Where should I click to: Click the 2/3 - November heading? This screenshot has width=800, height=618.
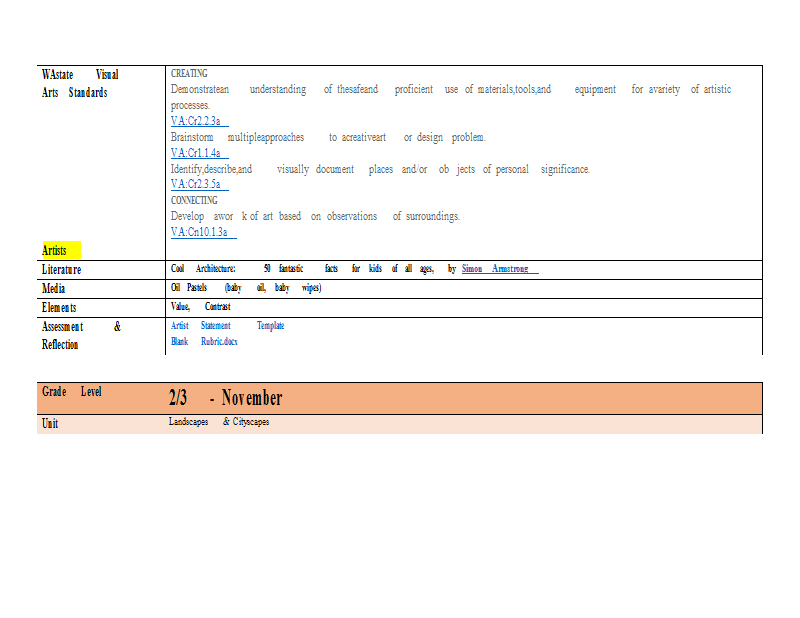[226, 398]
